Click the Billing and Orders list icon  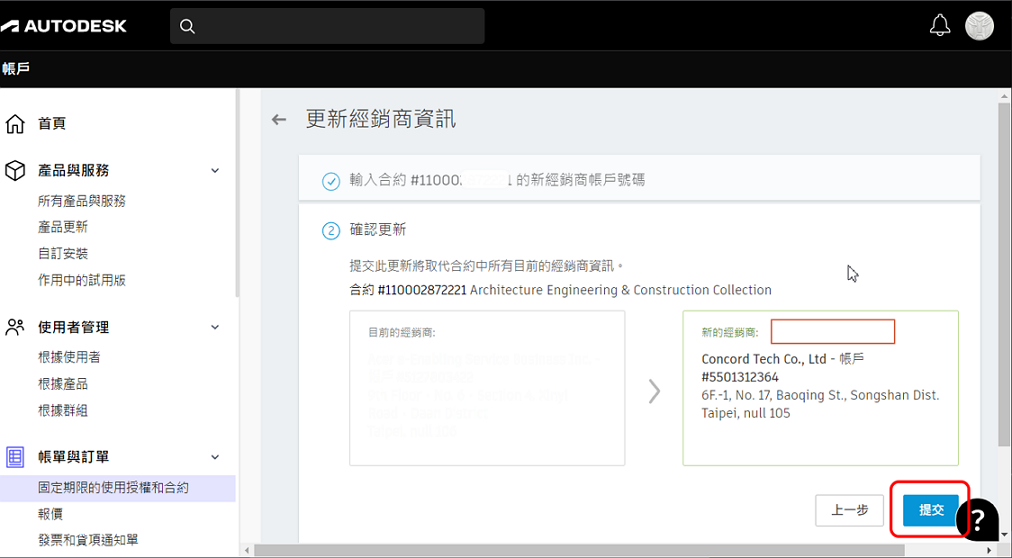[x=15, y=457]
